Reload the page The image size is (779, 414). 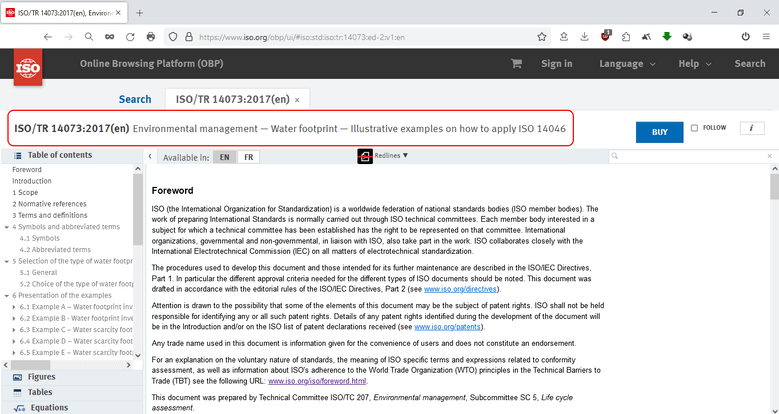tap(130, 37)
